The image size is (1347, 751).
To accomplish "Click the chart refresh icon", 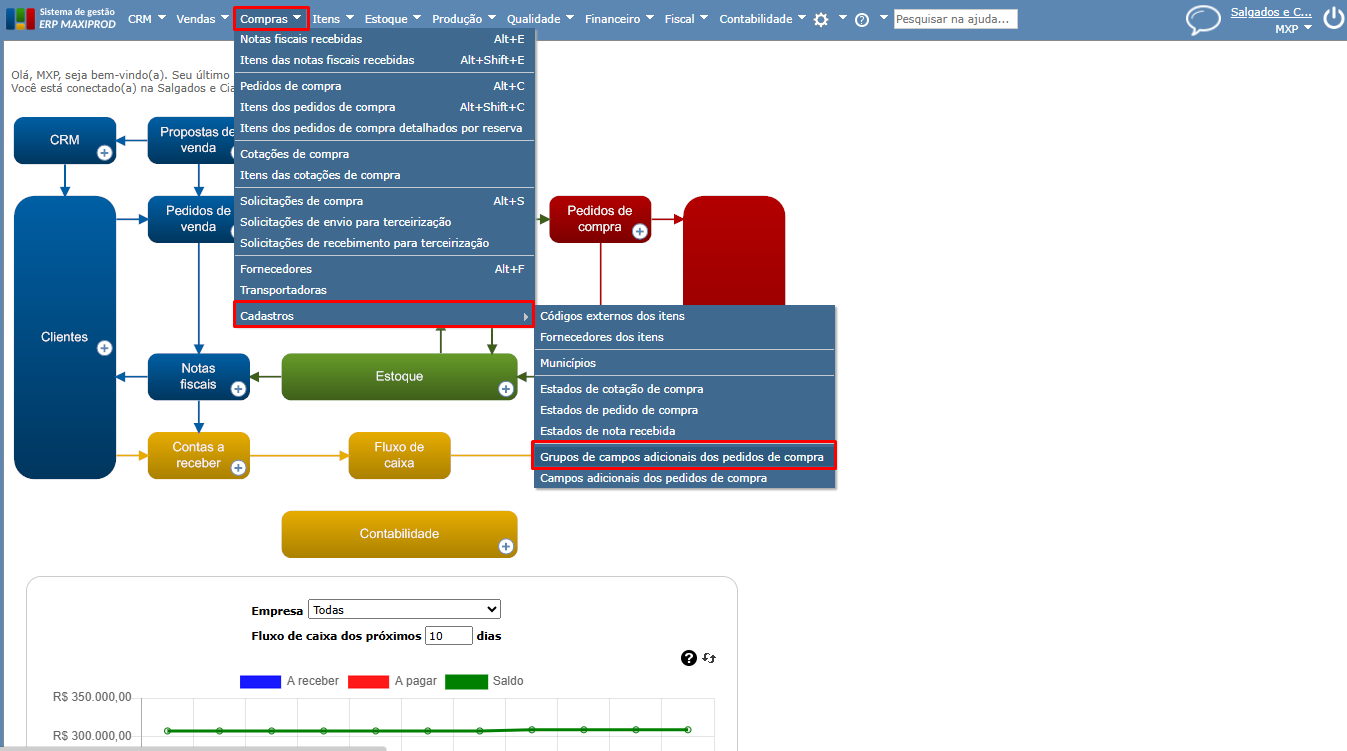I will [709, 658].
